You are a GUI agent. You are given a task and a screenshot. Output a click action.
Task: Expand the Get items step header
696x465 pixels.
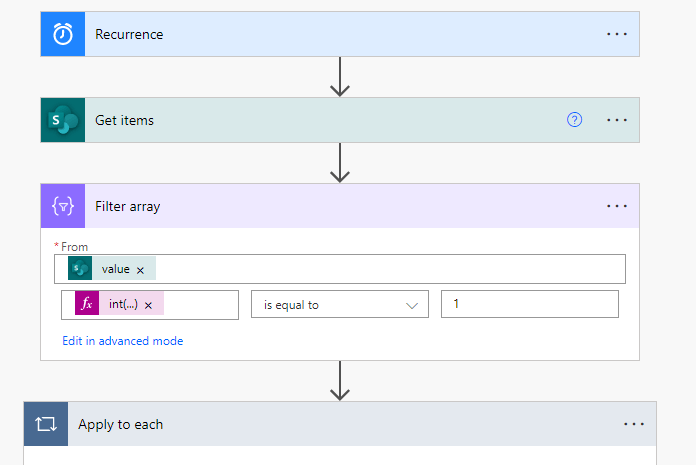(340, 120)
